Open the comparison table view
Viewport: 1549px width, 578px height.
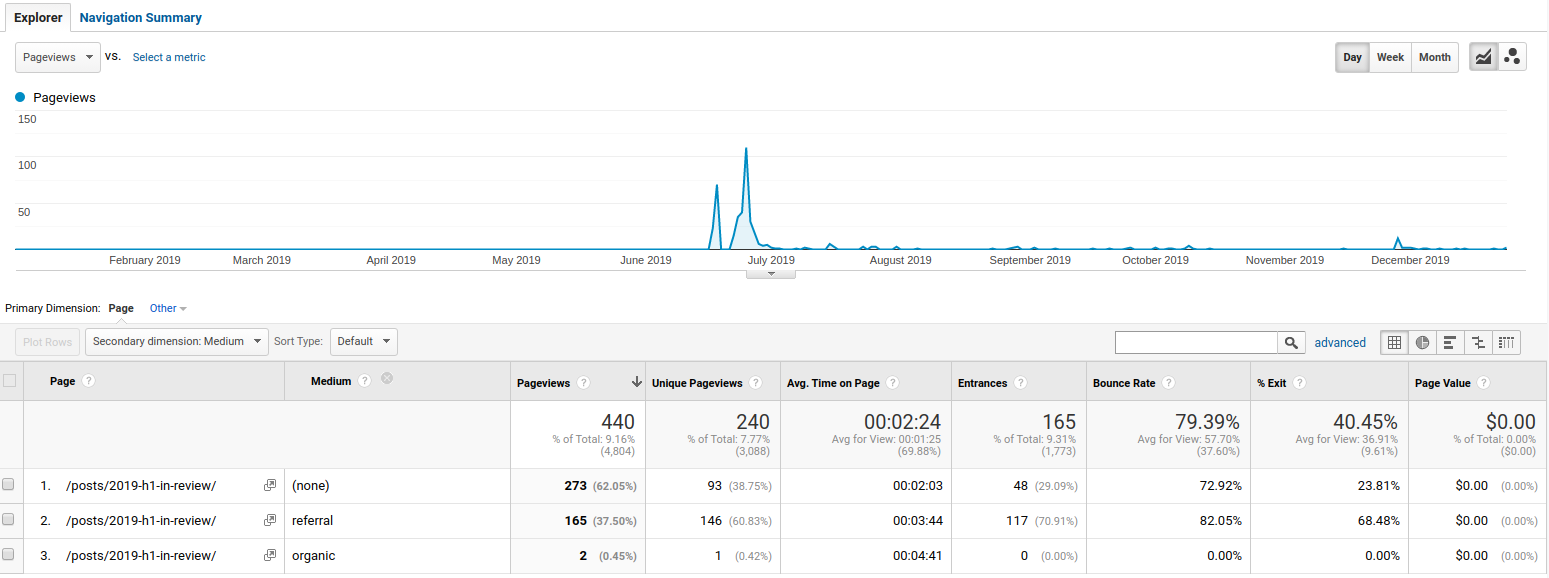tap(1478, 342)
